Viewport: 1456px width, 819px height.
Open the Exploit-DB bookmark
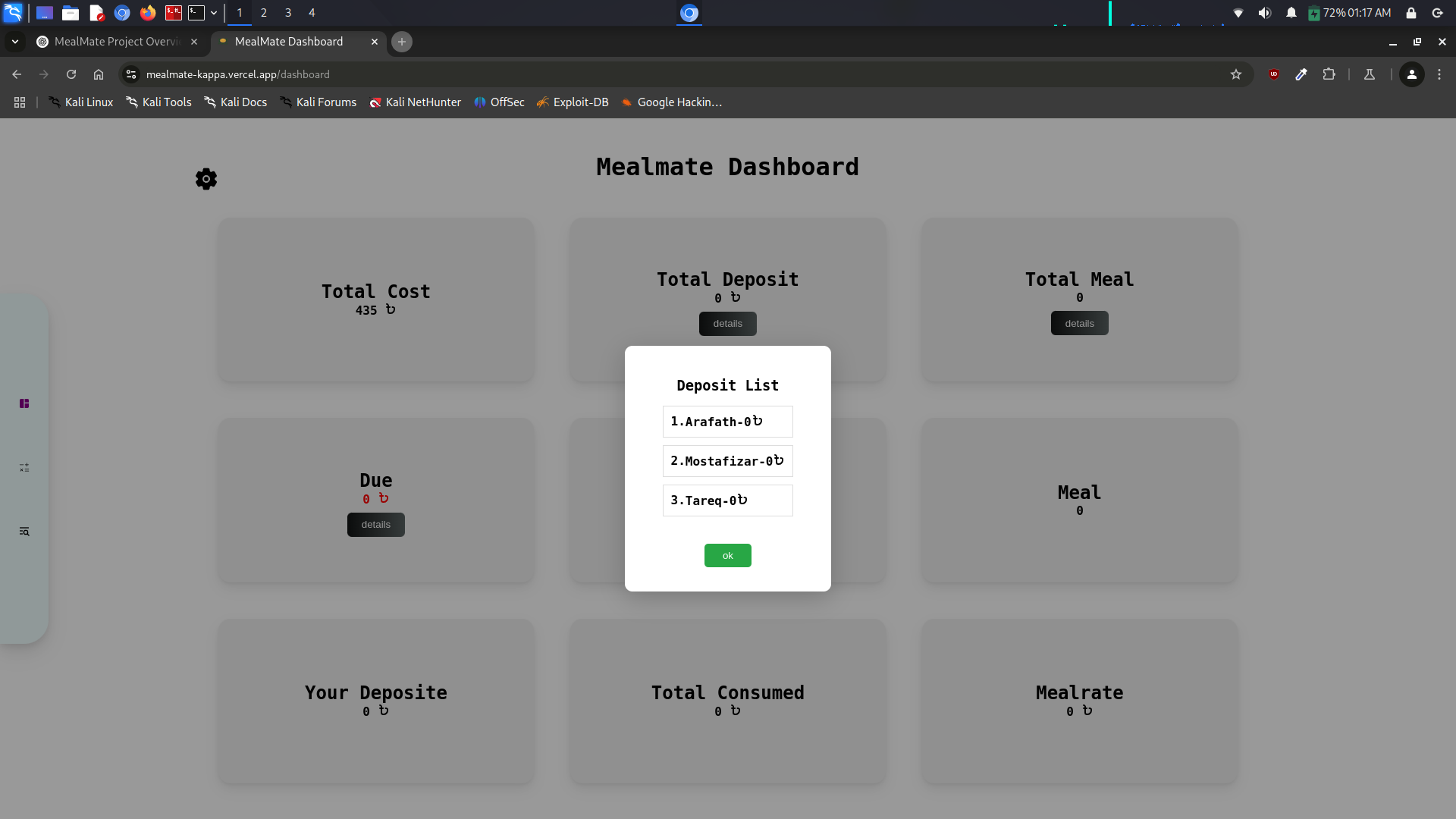(x=573, y=102)
